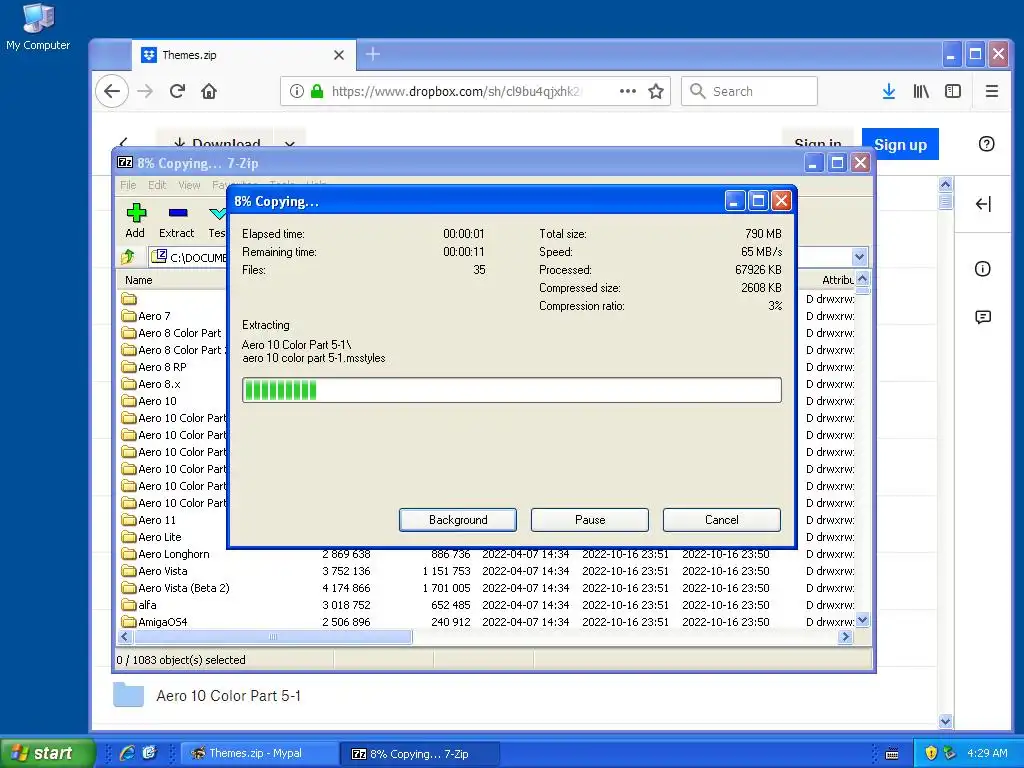Click the 2 869 638 size value
1024x768 pixels.
[x=346, y=554]
